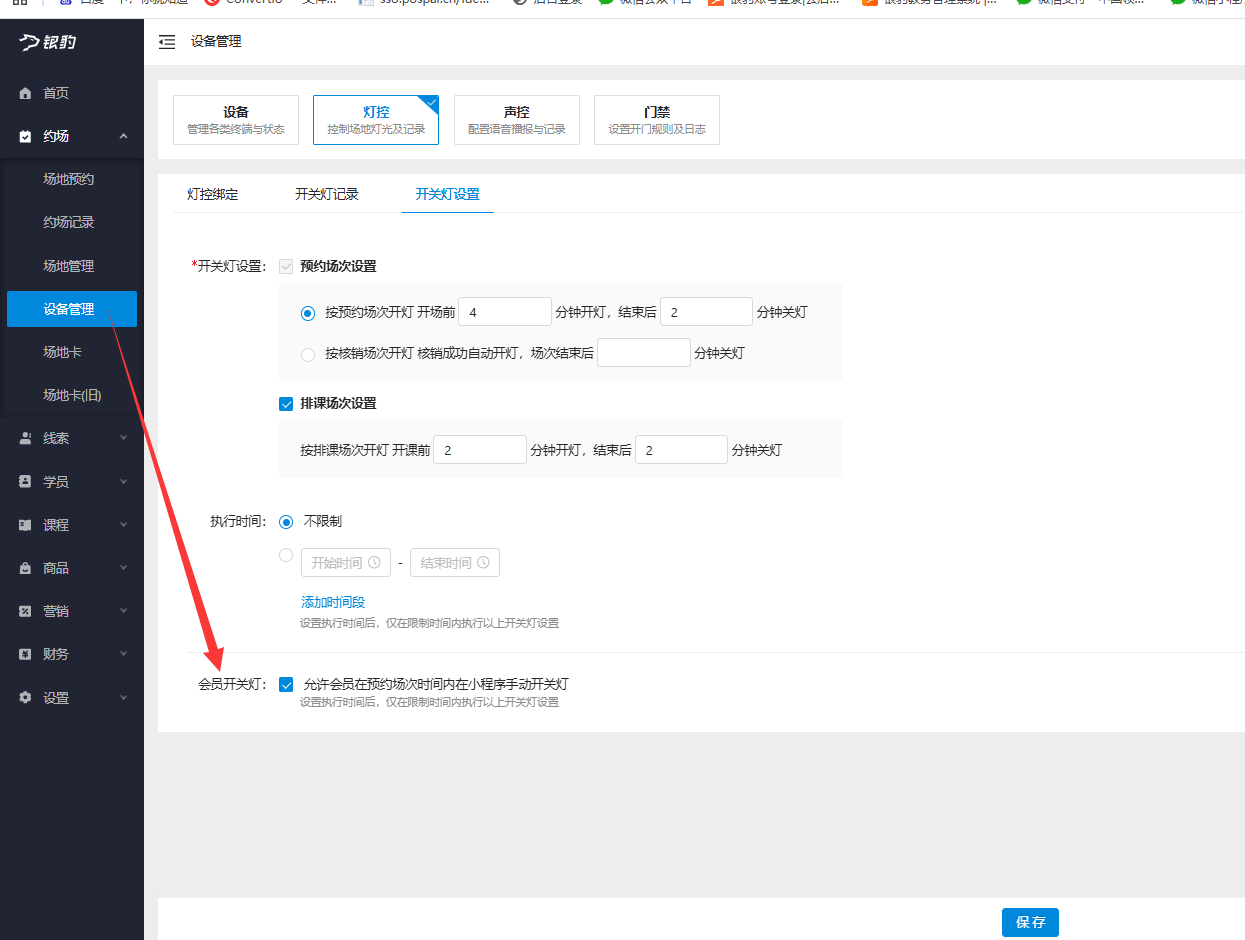Uncheck the 排课场次设置 checkbox
The image size is (1245, 940).
pos(285,403)
